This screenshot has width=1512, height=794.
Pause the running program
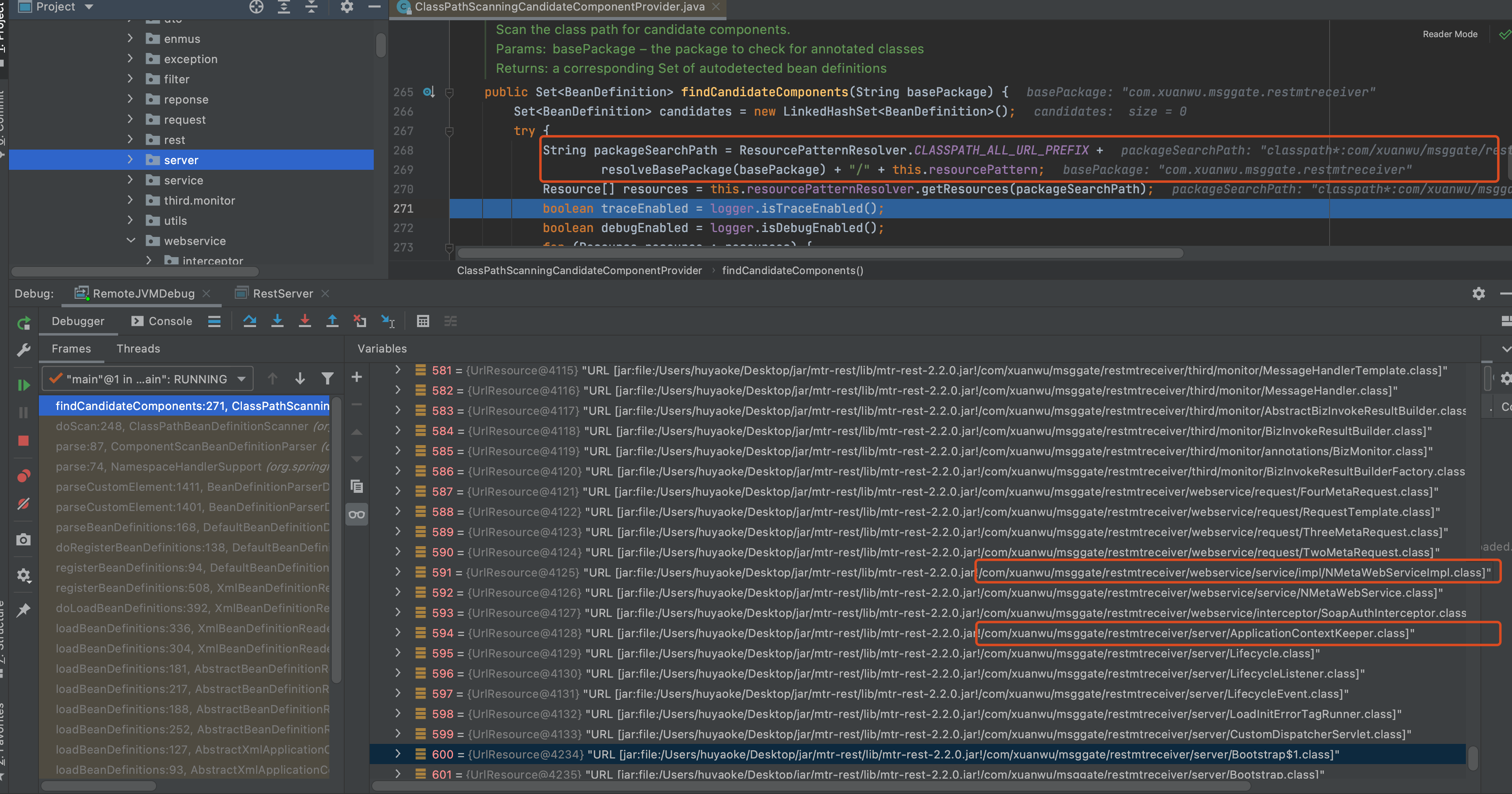coord(23,412)
